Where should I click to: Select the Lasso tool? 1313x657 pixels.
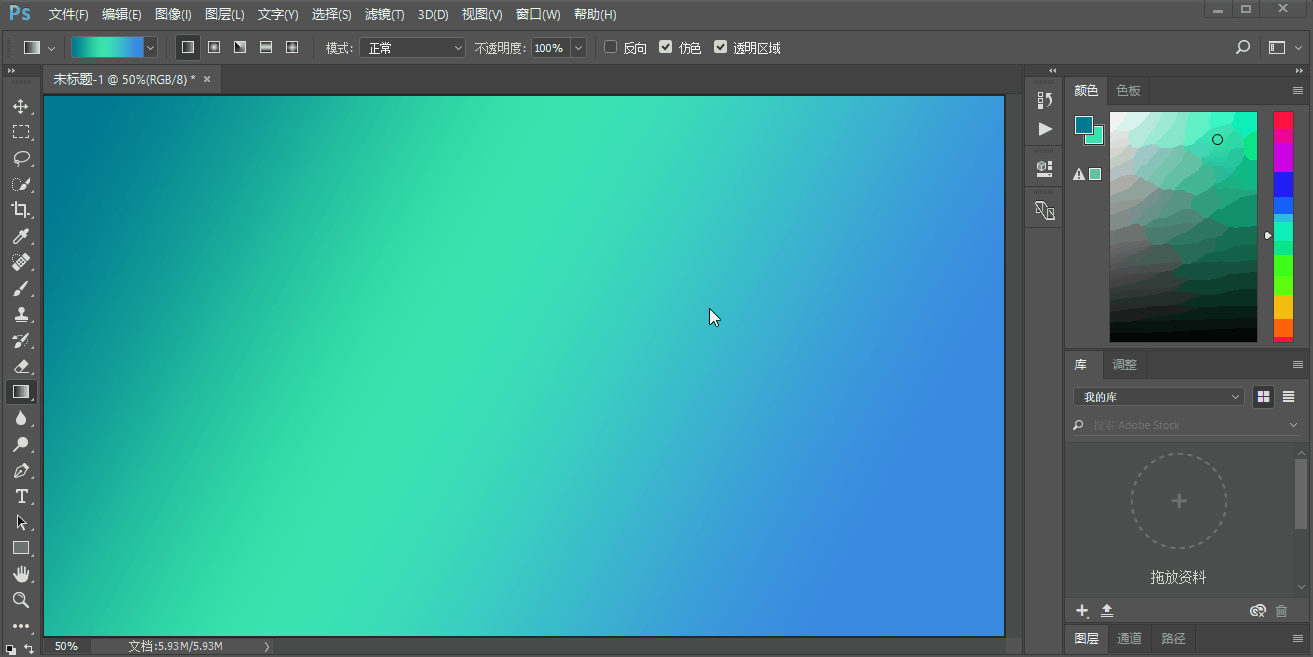21,158
